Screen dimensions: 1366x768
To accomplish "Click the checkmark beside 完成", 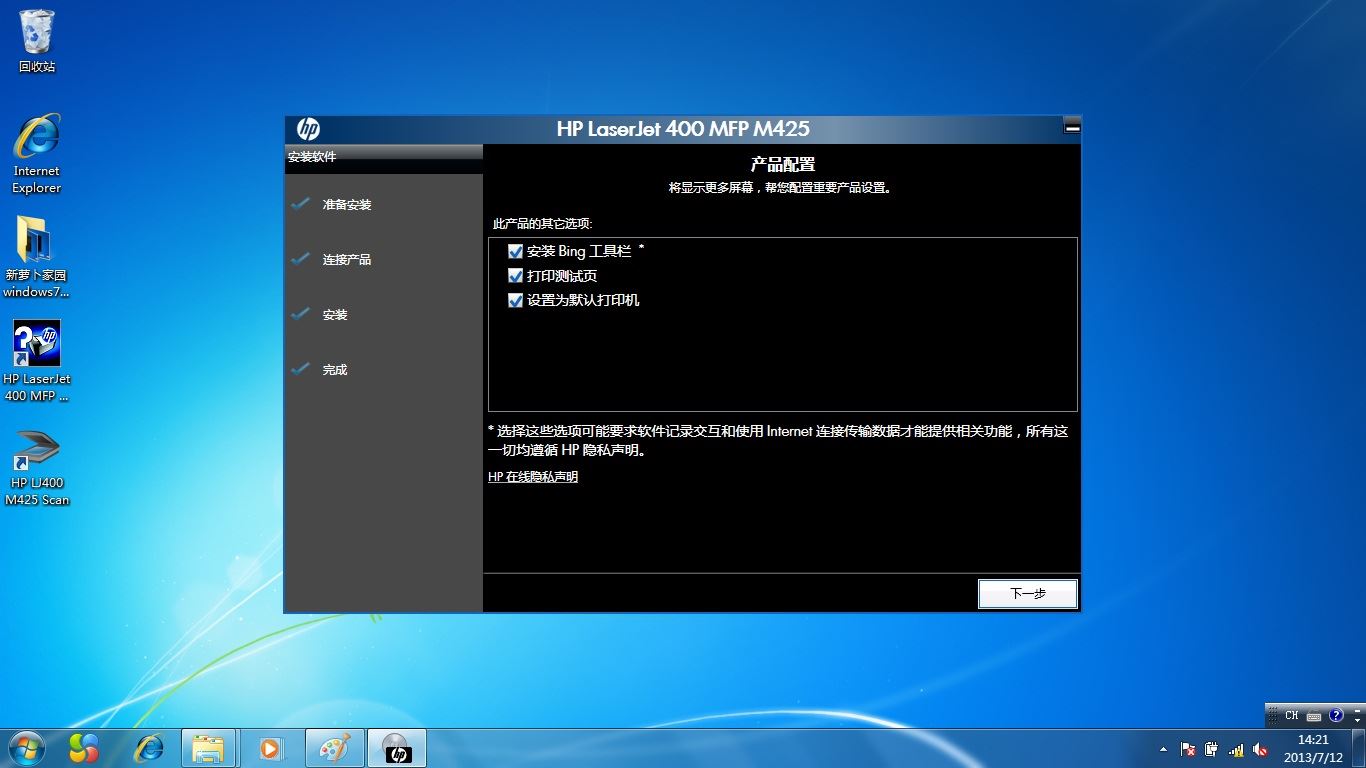I will tap(301, 369).
